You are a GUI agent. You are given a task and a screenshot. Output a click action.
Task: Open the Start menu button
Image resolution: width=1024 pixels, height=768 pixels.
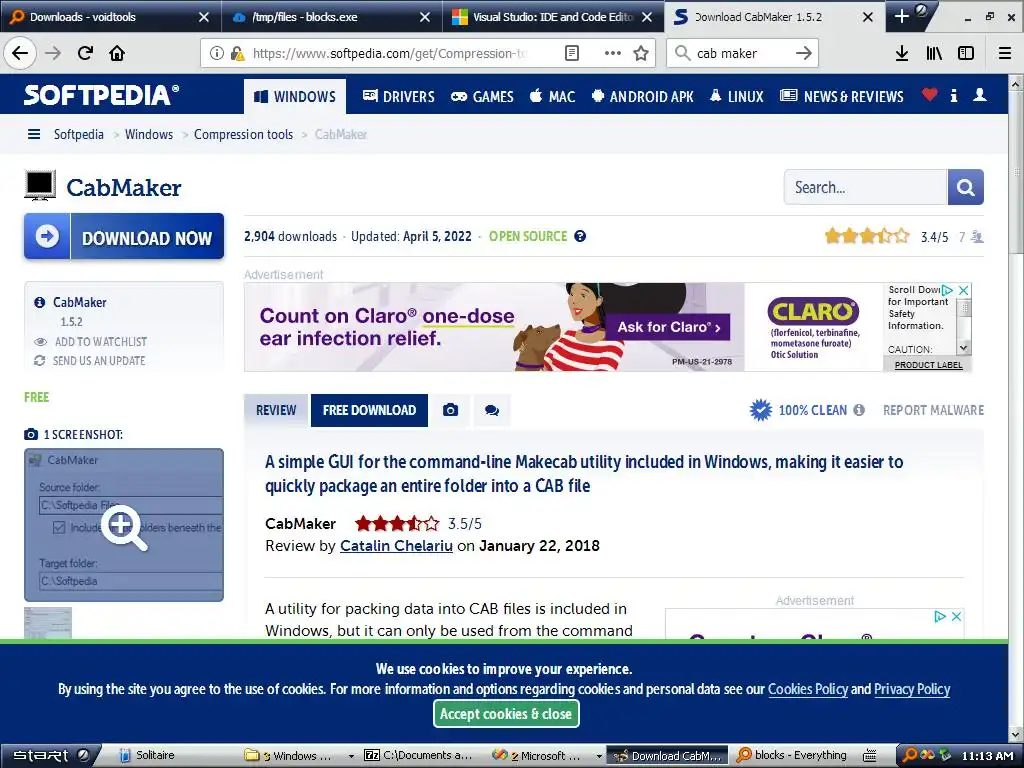click(50, 756)
